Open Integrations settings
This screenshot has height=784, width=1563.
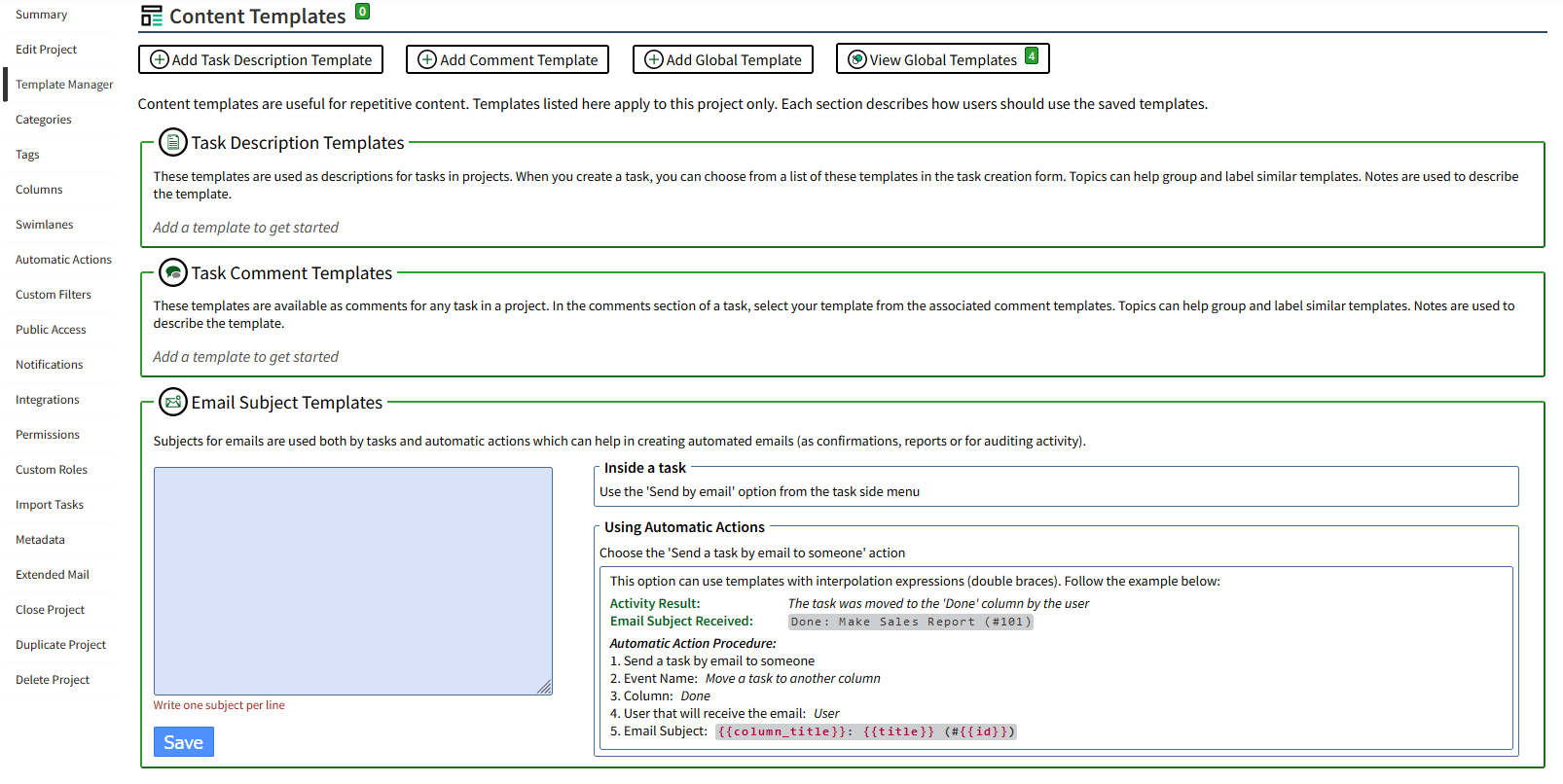(x=48, y=400)
